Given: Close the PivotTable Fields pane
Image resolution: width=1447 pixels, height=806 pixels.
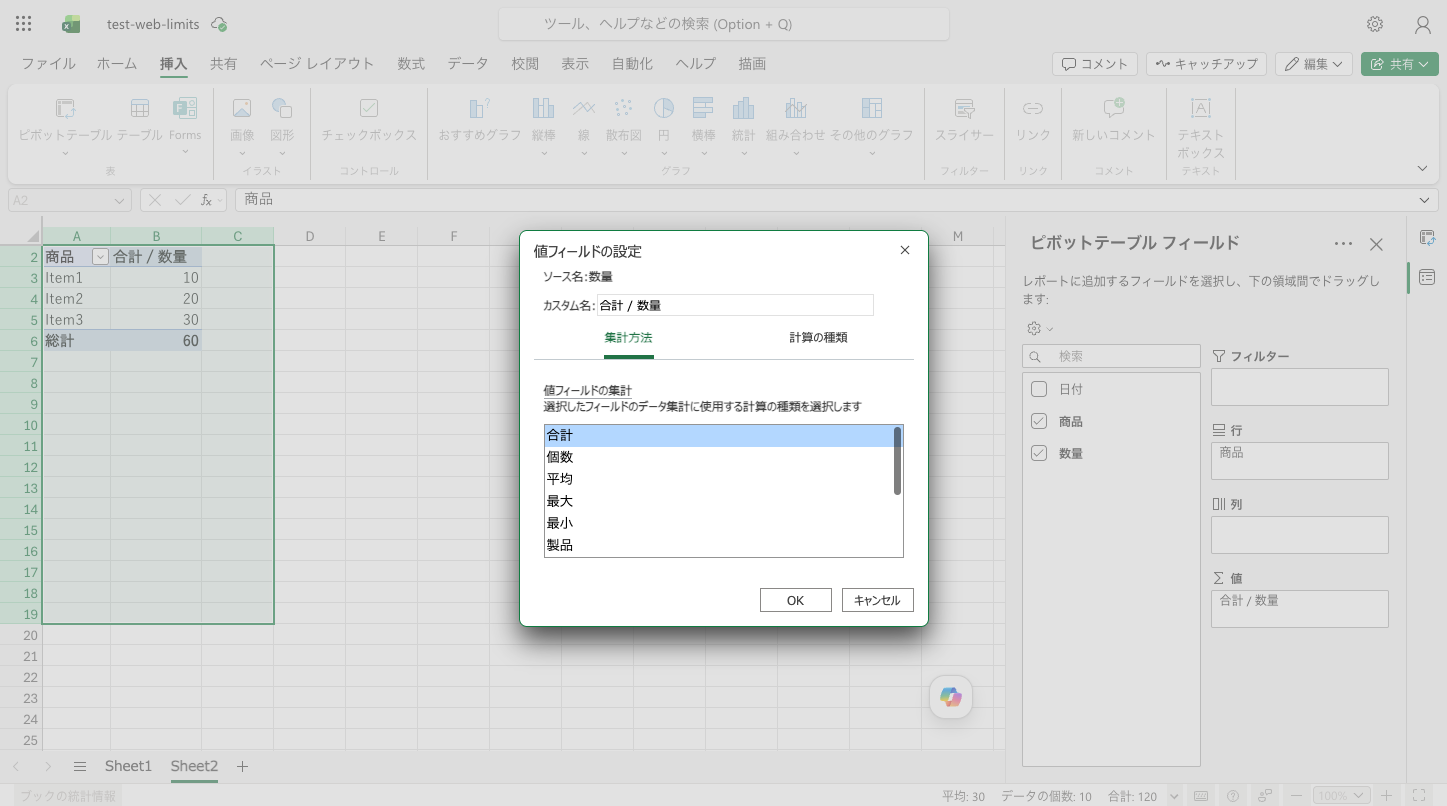Looking at the screenshot, I should tap(1376, 244).
